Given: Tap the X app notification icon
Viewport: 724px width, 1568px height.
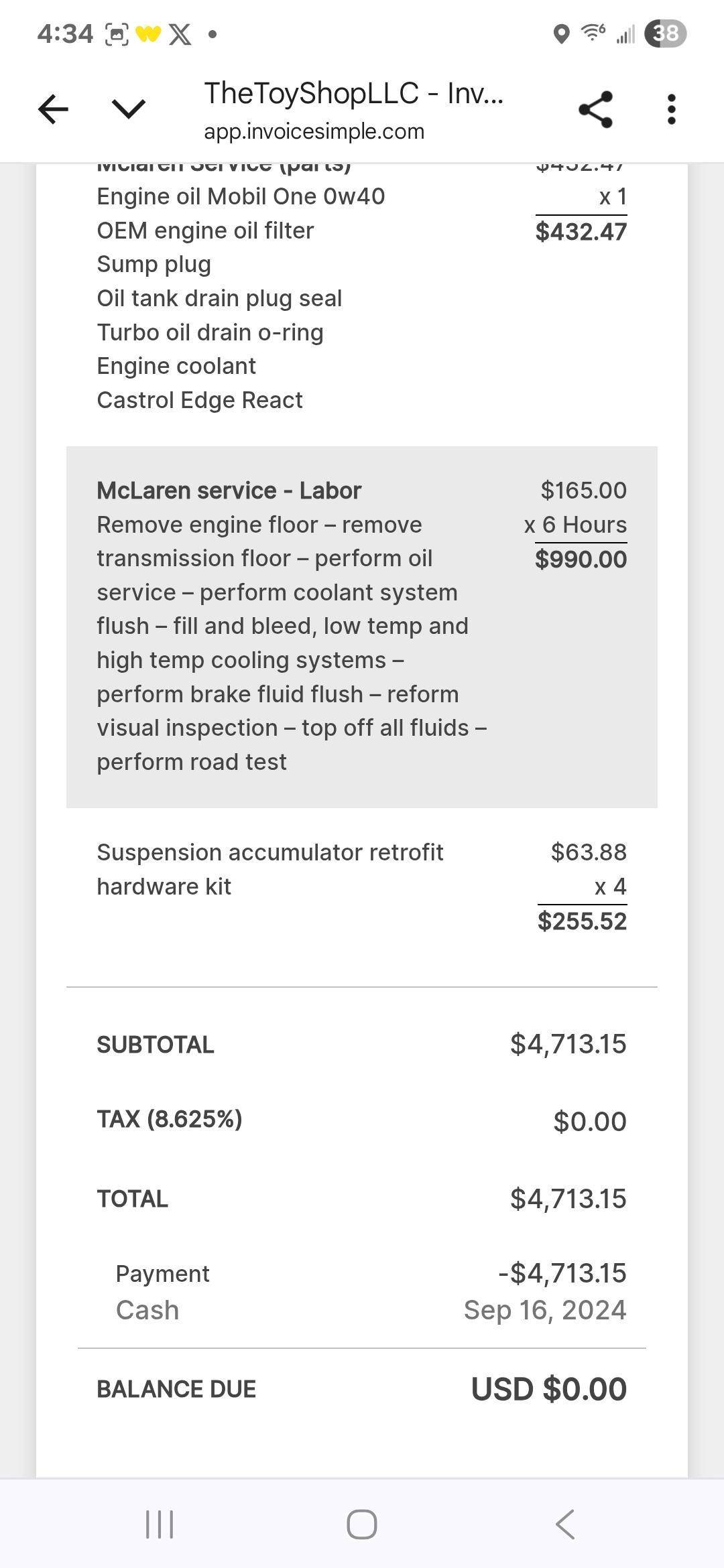Looking at the screenshot, I should tap(180, 34).
